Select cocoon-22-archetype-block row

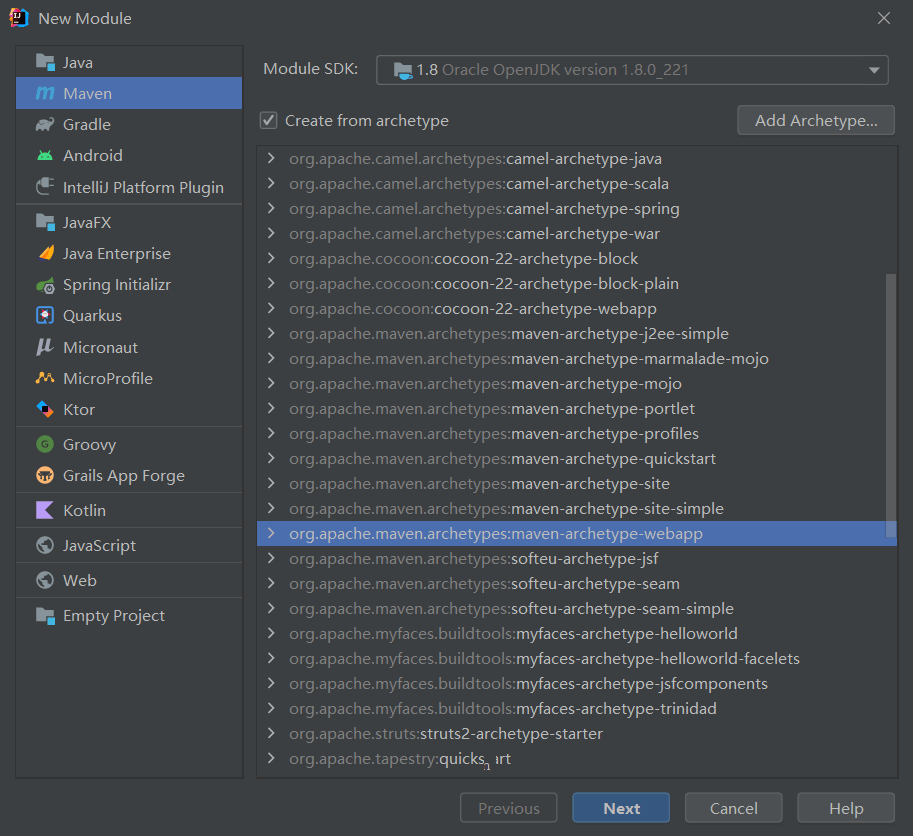[576, 258]
